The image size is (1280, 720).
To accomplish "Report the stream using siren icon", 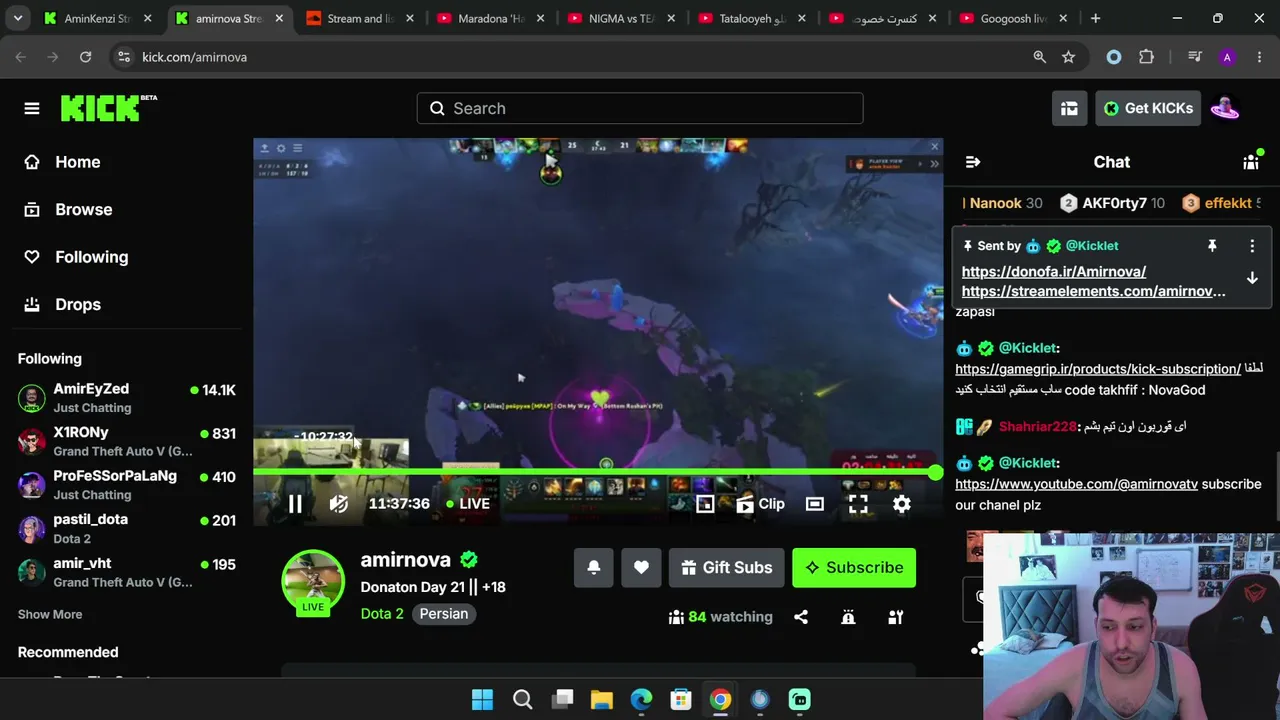I will click(848, 617).
